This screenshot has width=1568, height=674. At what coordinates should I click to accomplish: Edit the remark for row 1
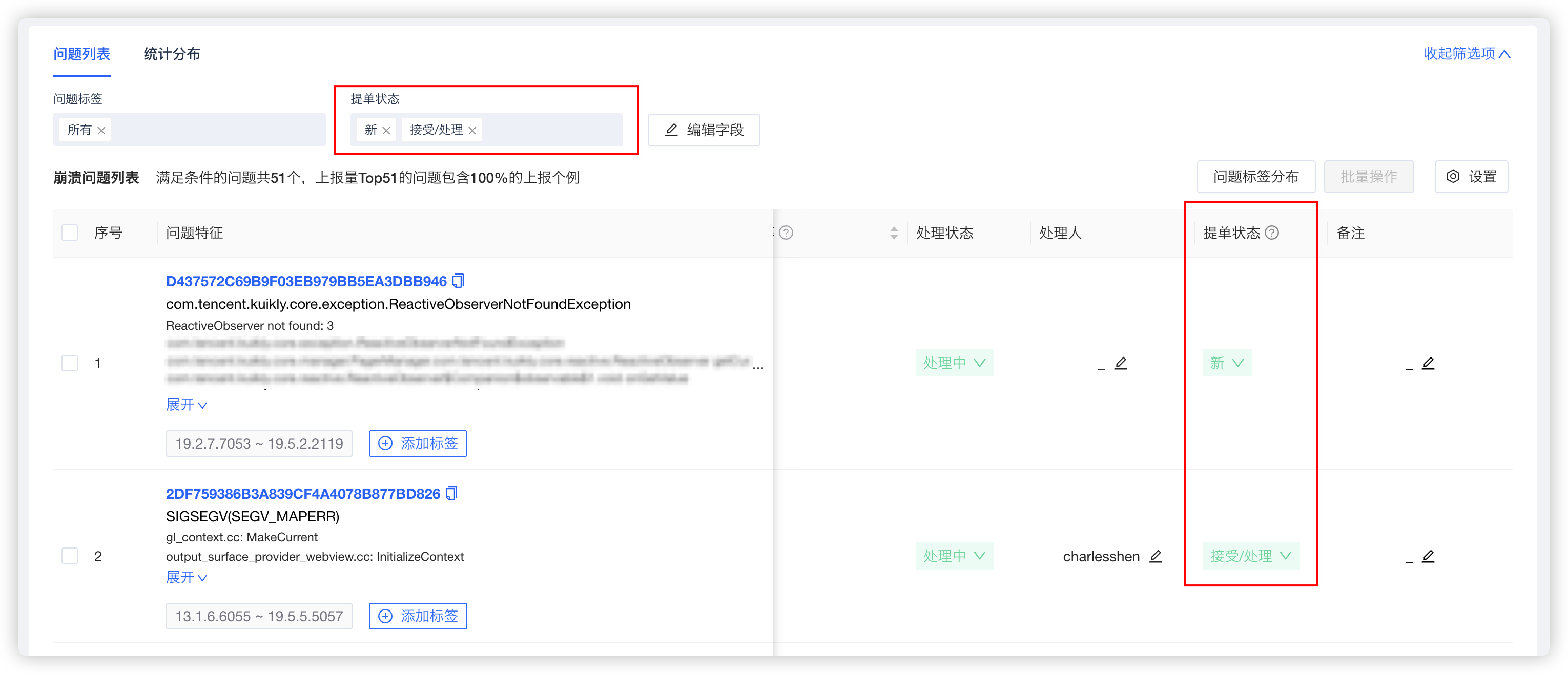(x=1428, y=363)
